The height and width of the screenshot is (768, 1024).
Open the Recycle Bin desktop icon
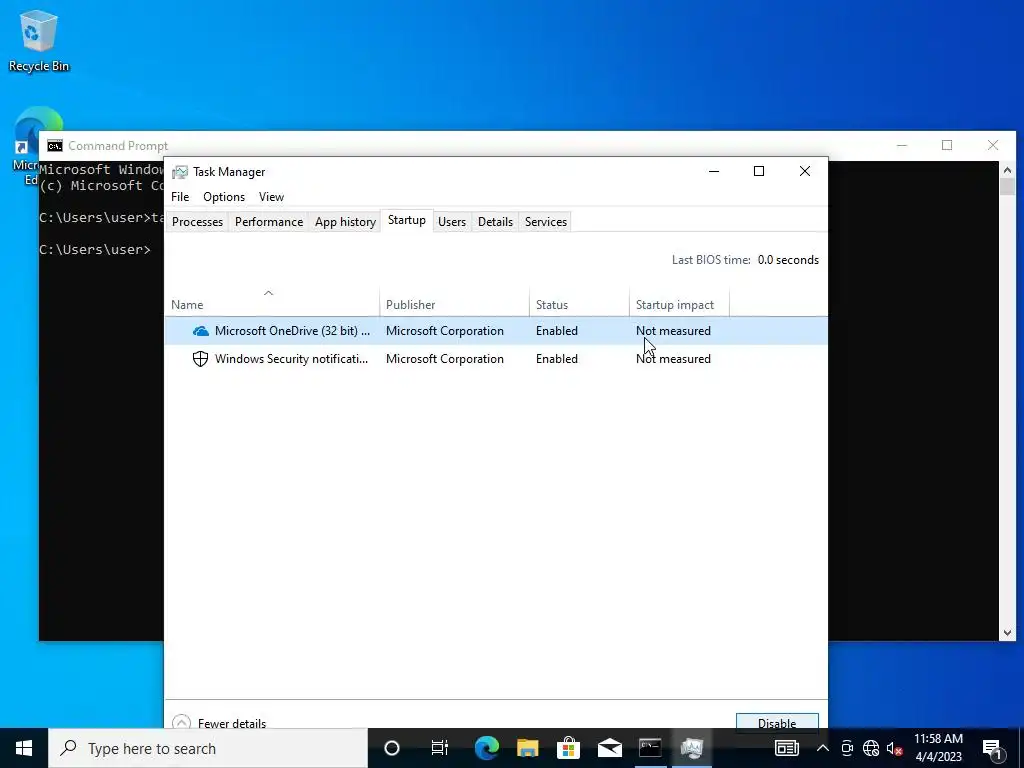[x=39, y=40]
